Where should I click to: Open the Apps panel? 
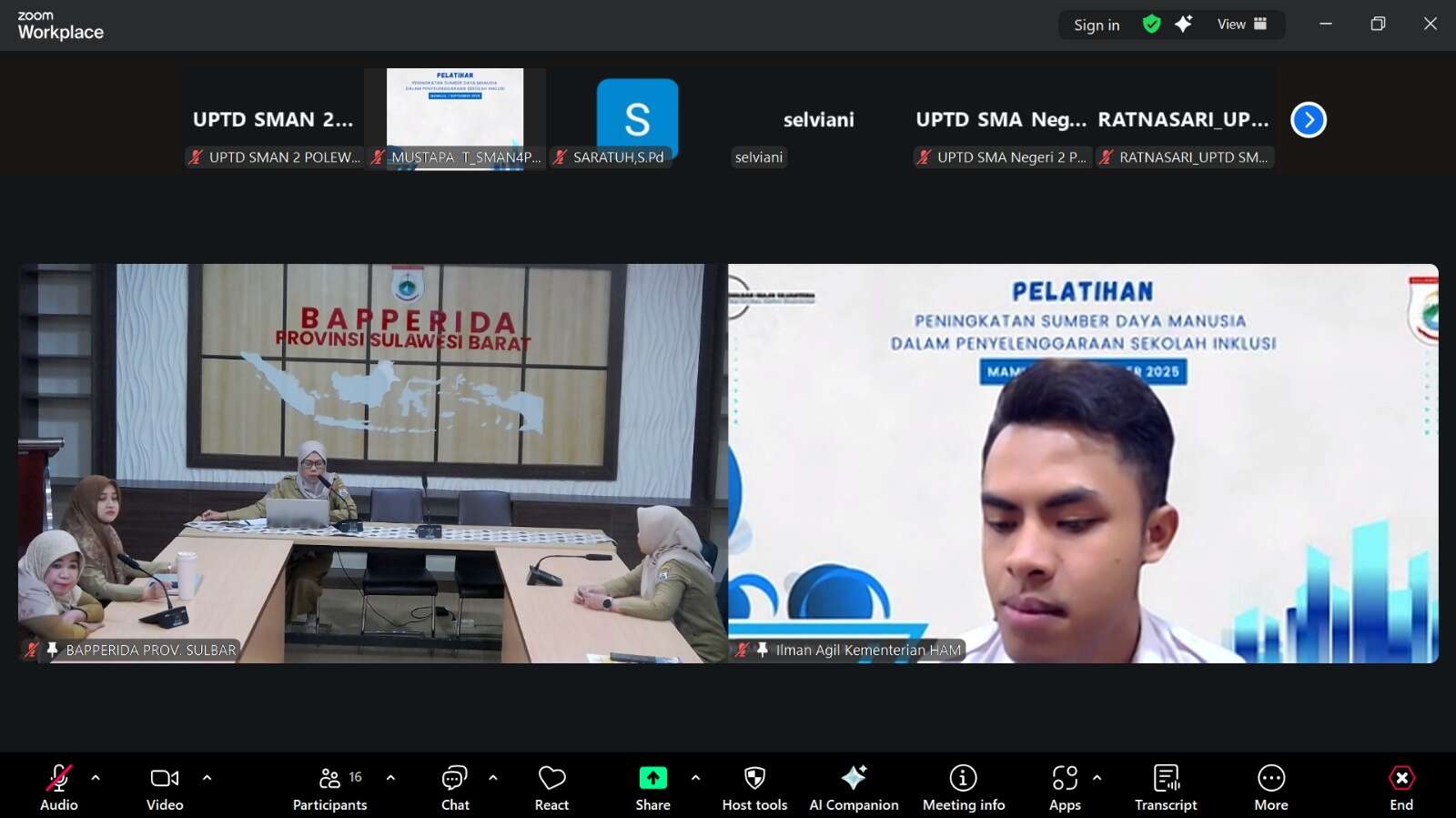tap(1064, 787)
